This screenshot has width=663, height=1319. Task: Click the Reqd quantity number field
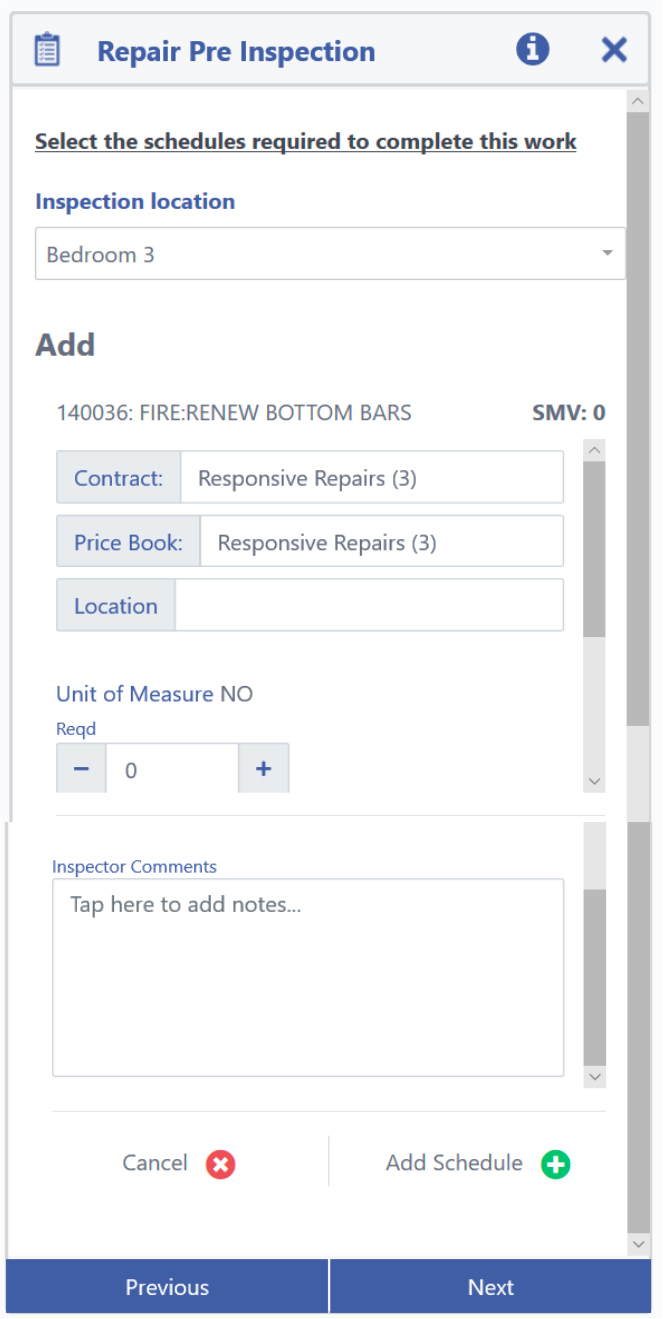(x=172, y=769)
